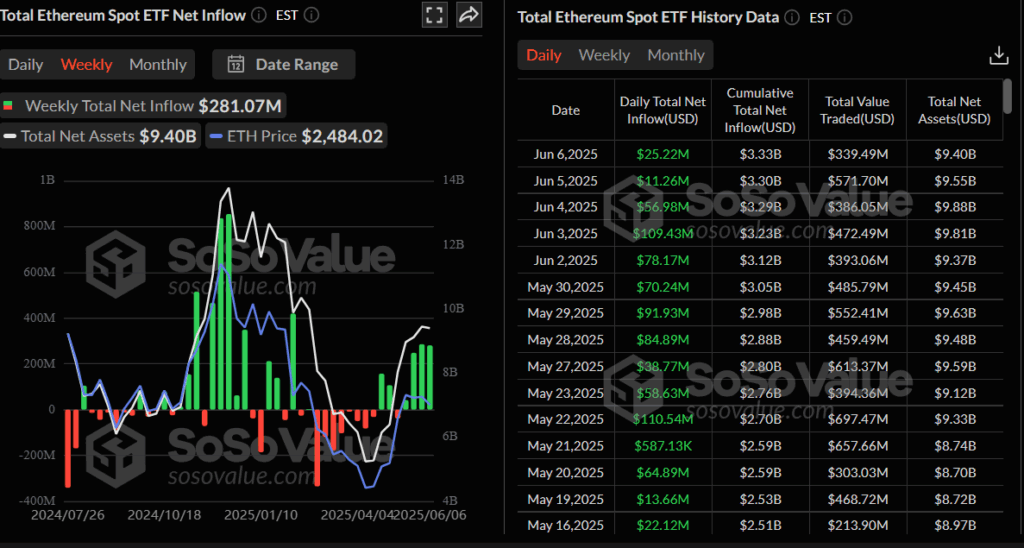The image size is (1024, 548).
Task: Click the Daily Total Net Inflow column header
Action: click(661, 110)
